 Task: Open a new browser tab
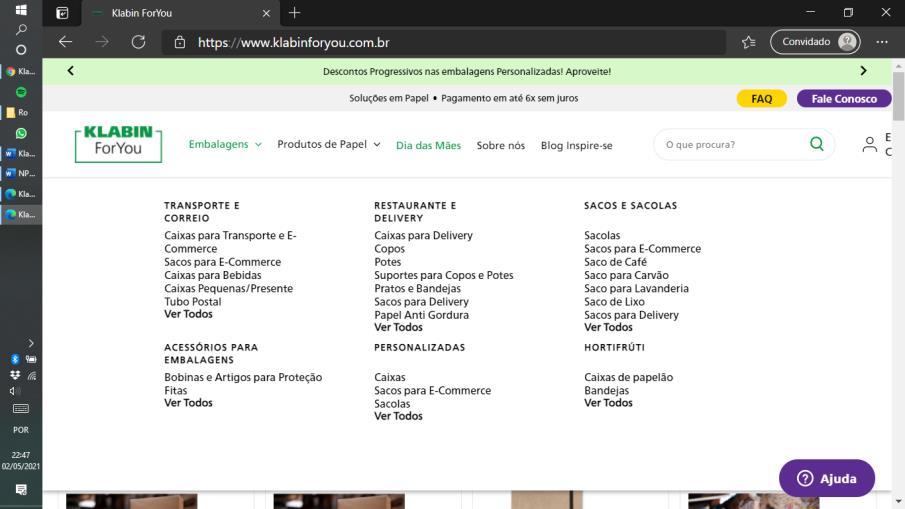[x=294, y=13]
